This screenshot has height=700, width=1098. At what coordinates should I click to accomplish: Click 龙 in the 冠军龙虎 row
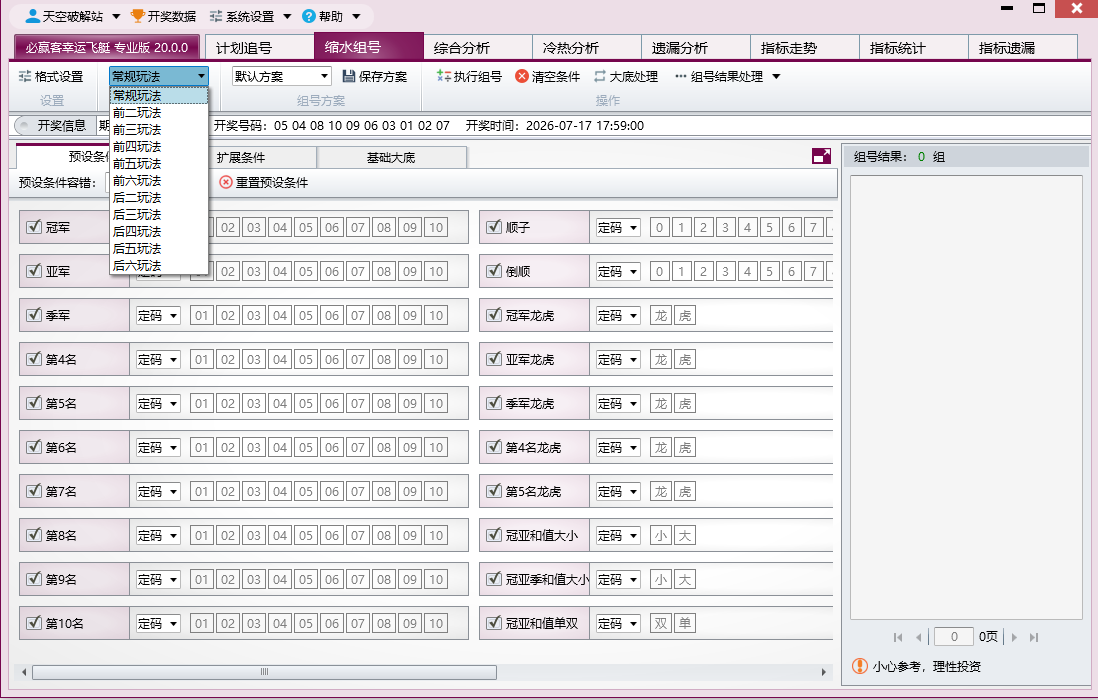coord(661,316)
